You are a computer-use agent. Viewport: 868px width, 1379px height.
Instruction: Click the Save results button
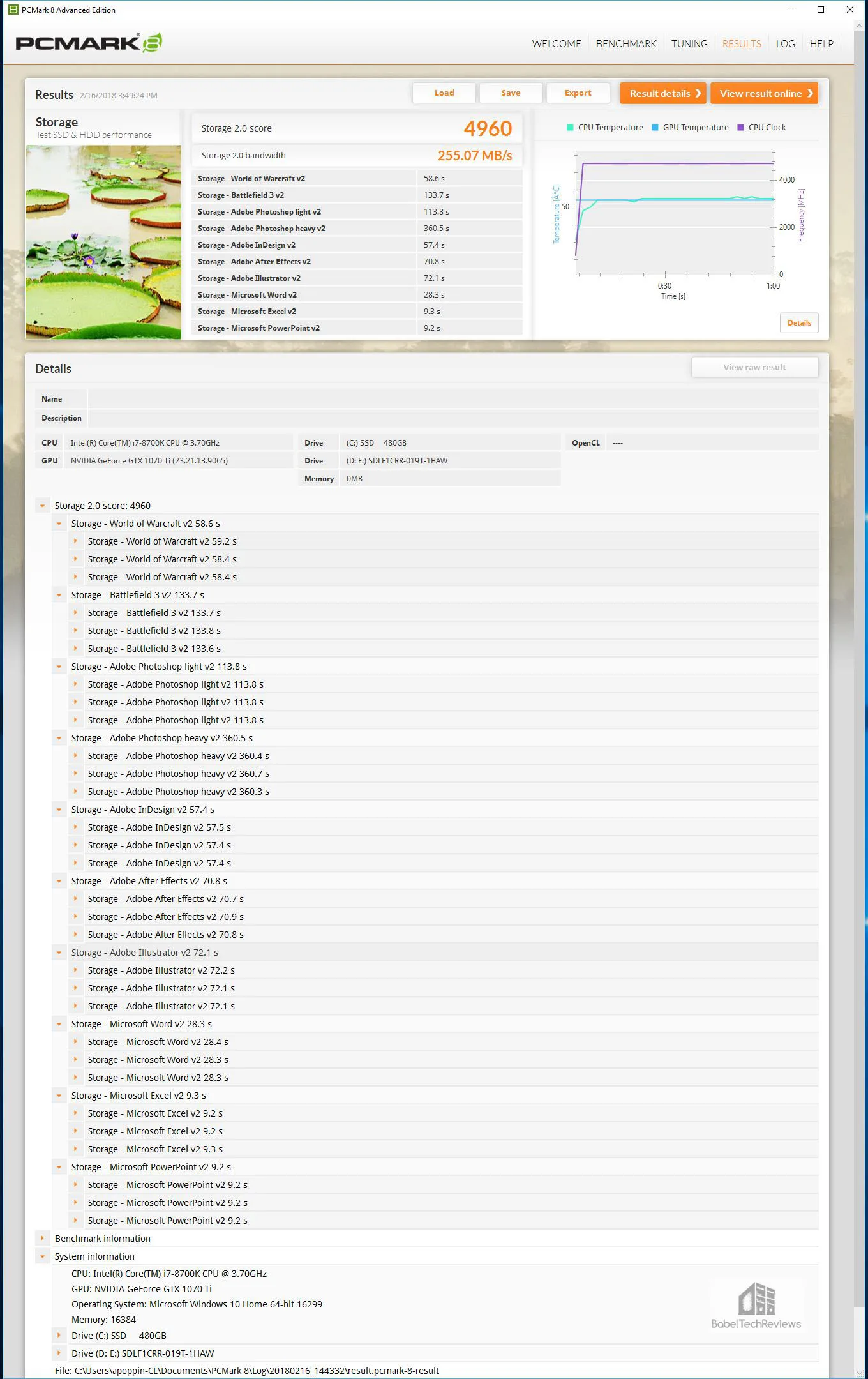click(511, 93)
